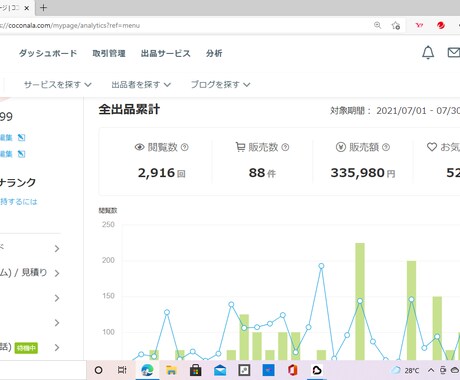Expand first sidebar row chevron
Image resolution: width=460 pixels, height=380 pixels.
pyautogui.click(x=57, y=249)
